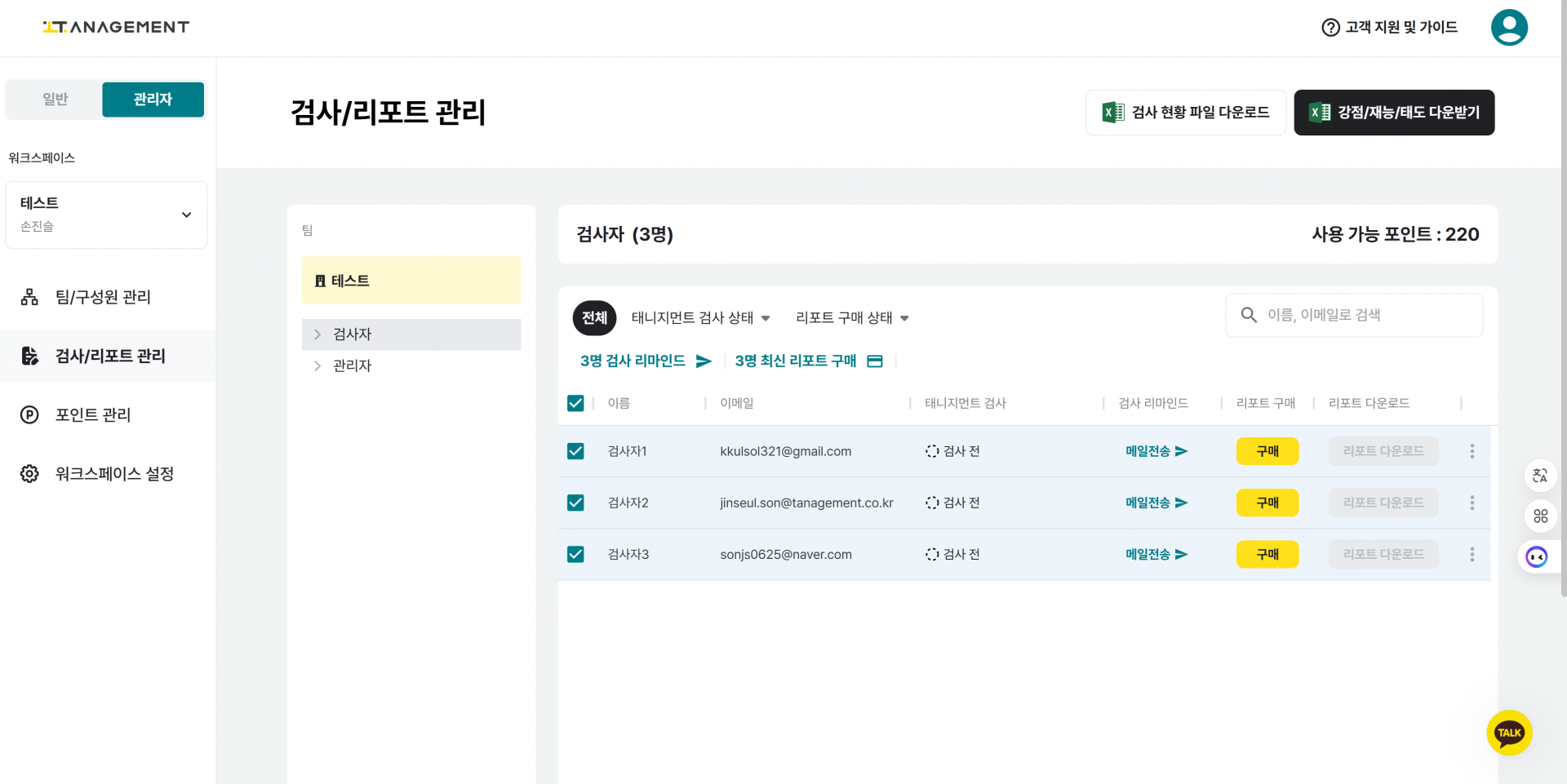Click the translate icon on right edge
Image resolution: width=1567 pixels, height=784 pixels.
1540,476
